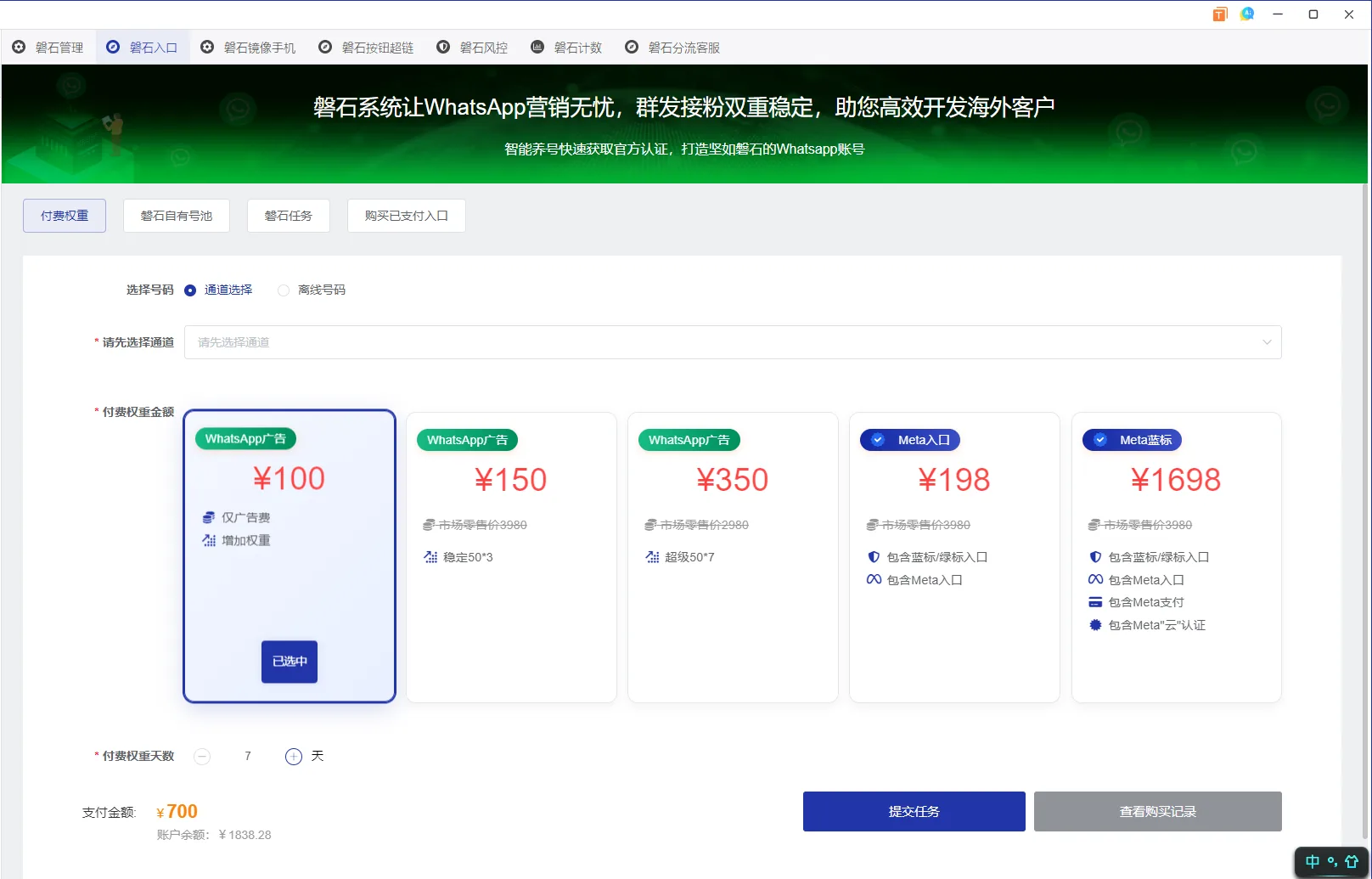
Task: Open 查看购买记录 purchase history
Action: click(1157, 811)
